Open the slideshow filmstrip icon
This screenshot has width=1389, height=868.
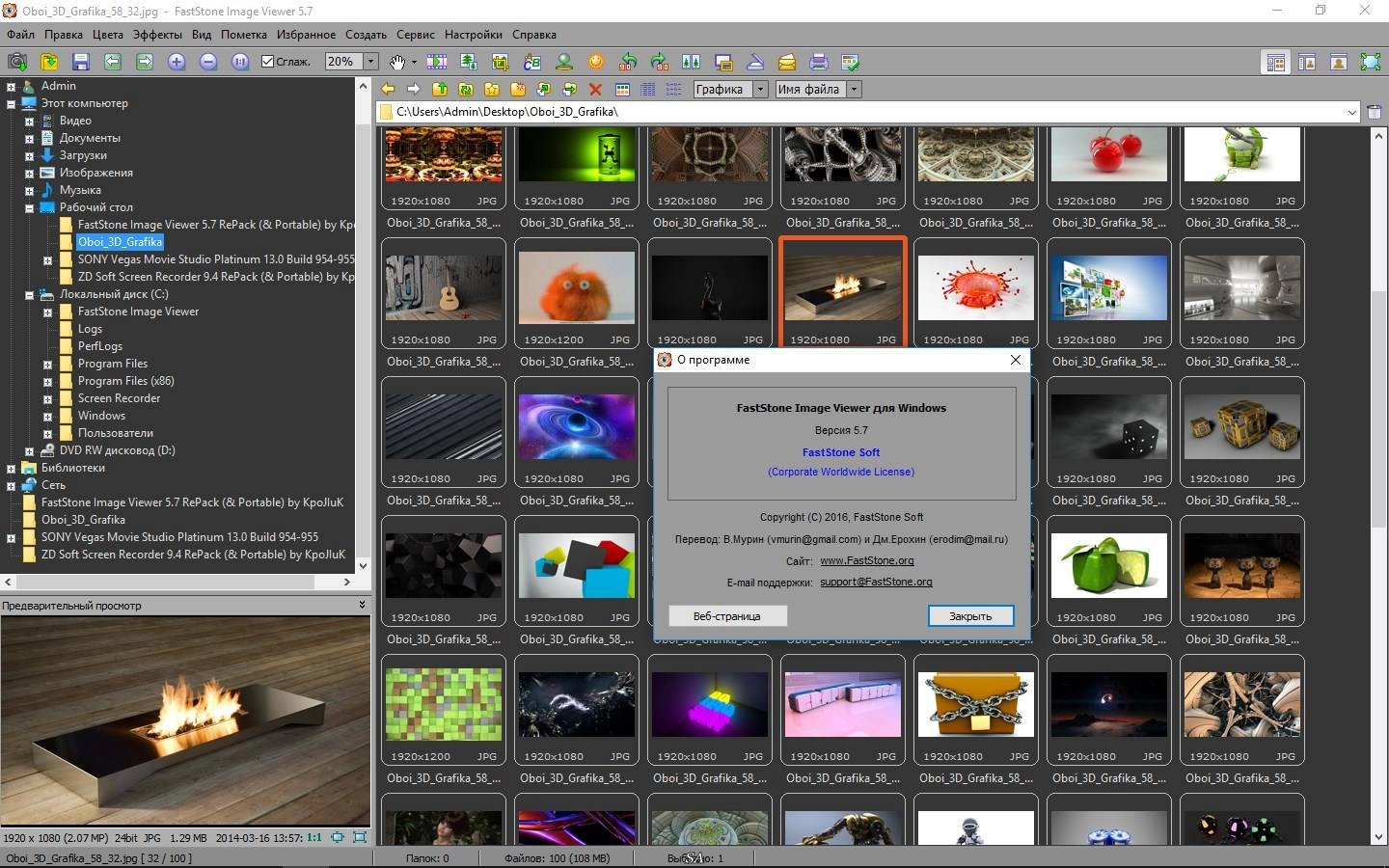(x=437, y=62)
